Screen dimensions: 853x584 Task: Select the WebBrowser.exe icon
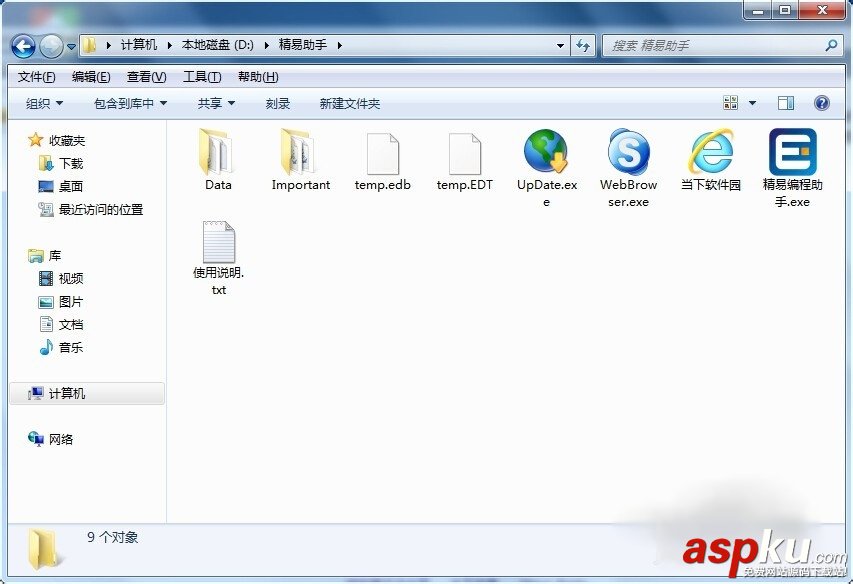[x=628, y=151]
